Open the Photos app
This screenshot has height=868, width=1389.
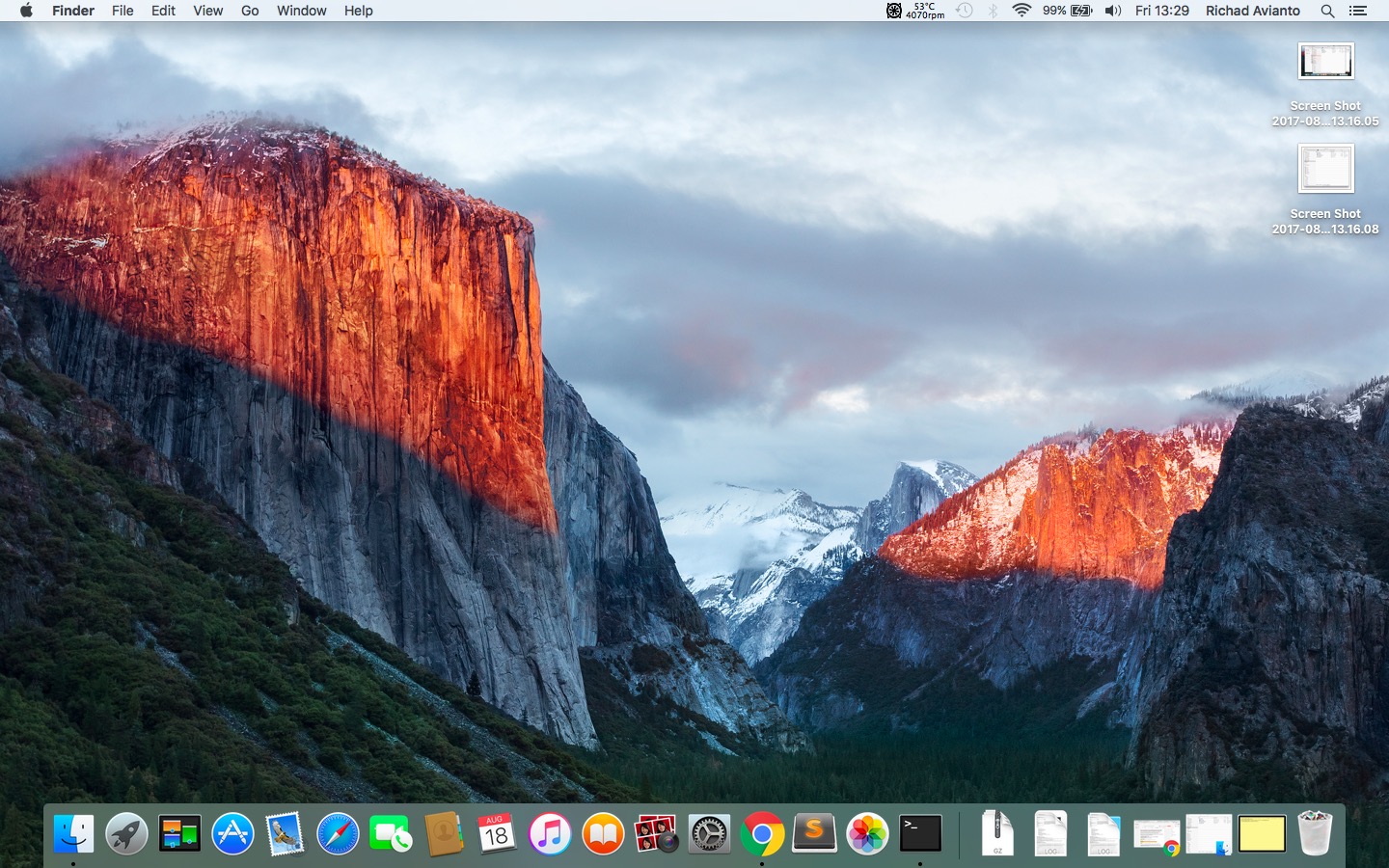point(867,834)
